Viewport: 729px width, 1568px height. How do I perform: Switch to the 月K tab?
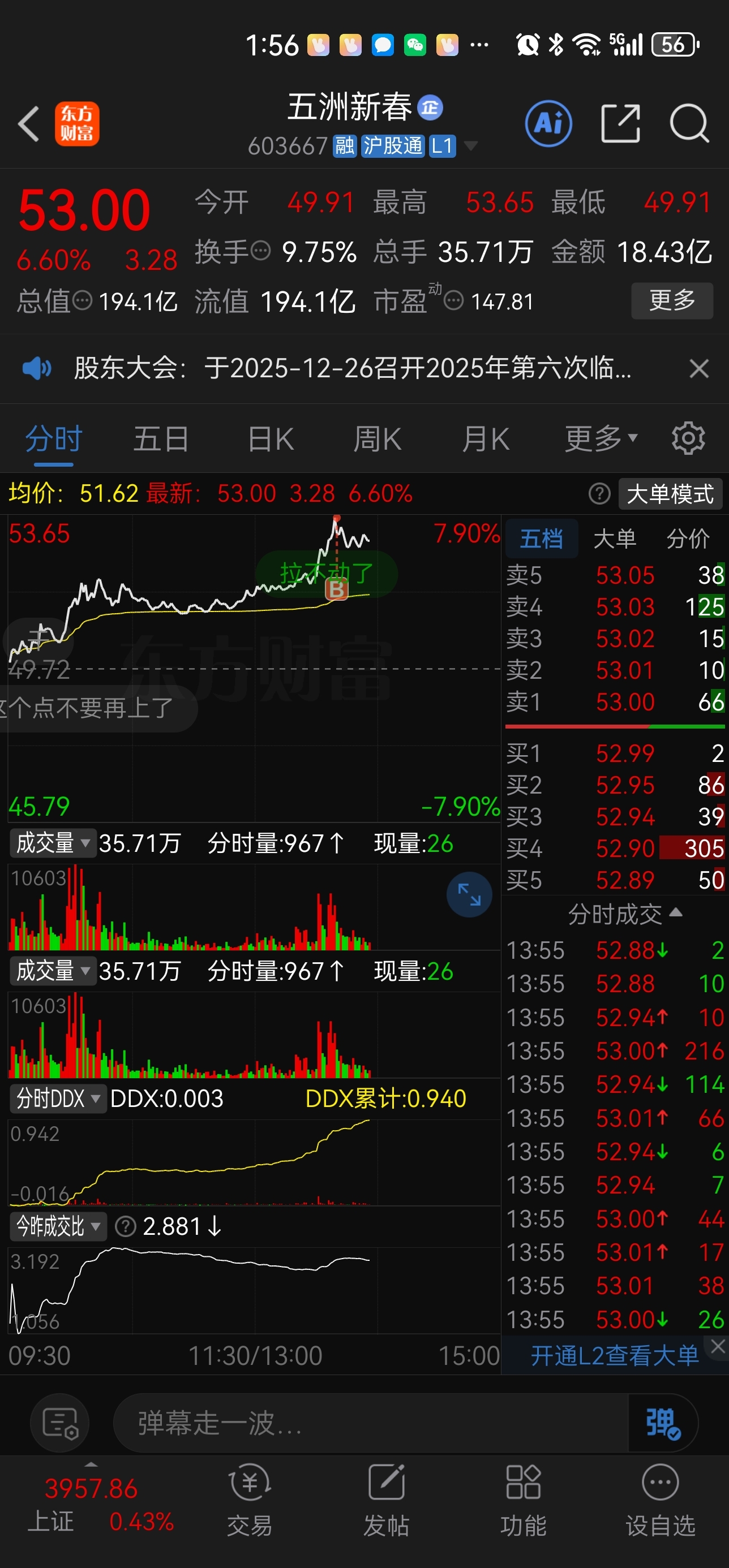[x=486, y=438]
